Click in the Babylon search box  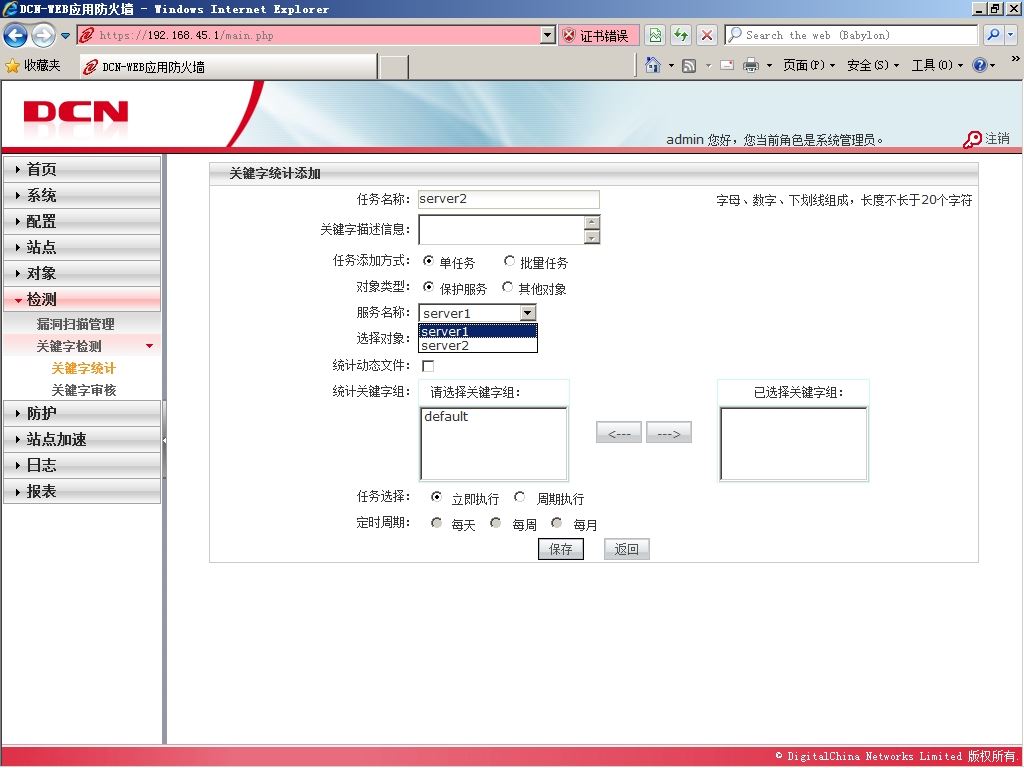[851, 35]
